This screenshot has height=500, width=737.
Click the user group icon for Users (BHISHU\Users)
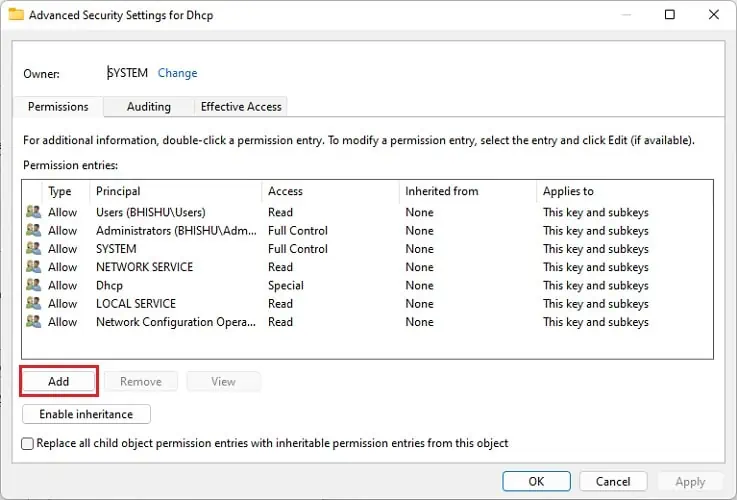[33, 212]
